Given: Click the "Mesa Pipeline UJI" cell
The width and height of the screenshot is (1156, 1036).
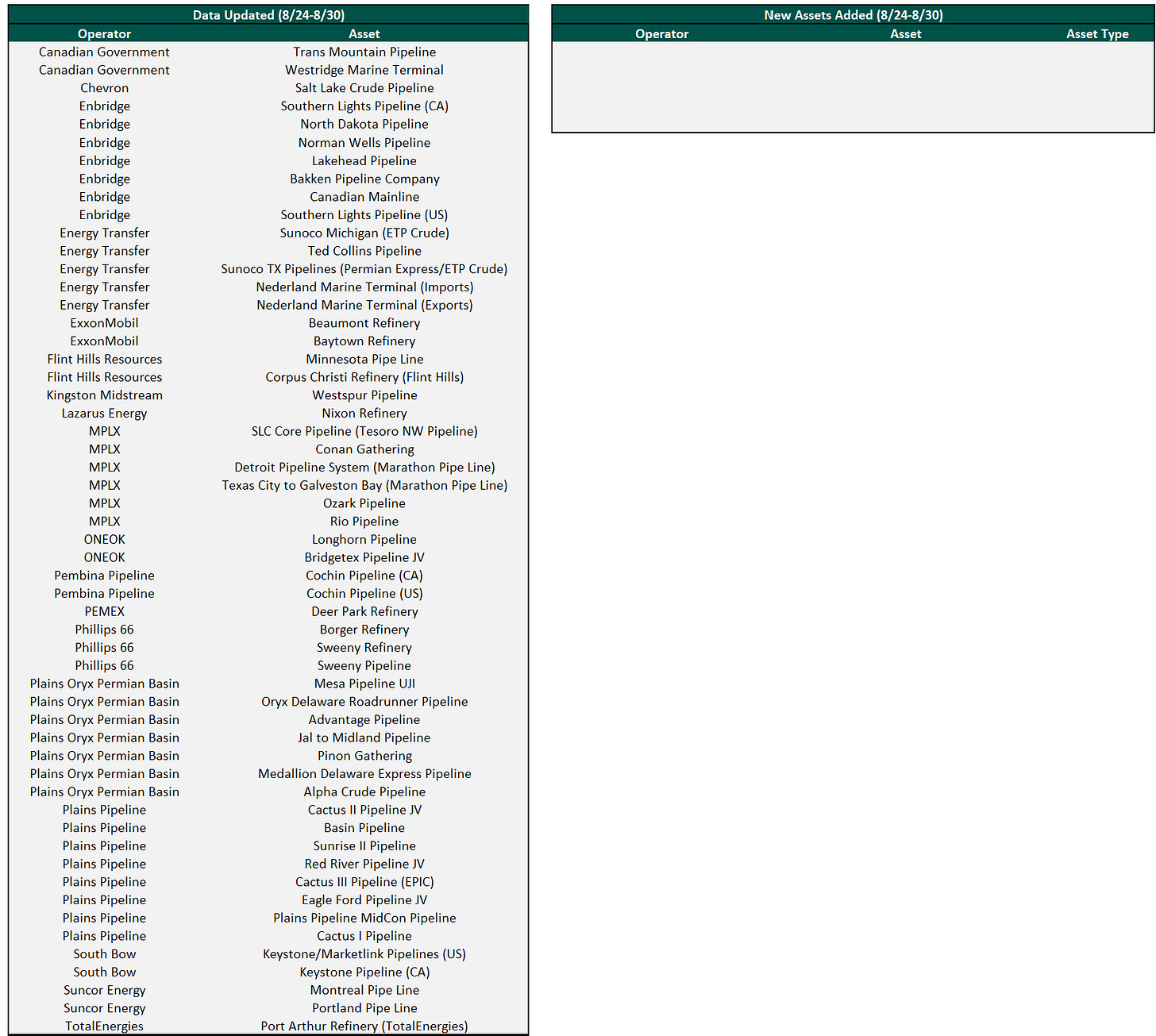Looking at the screenshot, I should click(364, 684).
